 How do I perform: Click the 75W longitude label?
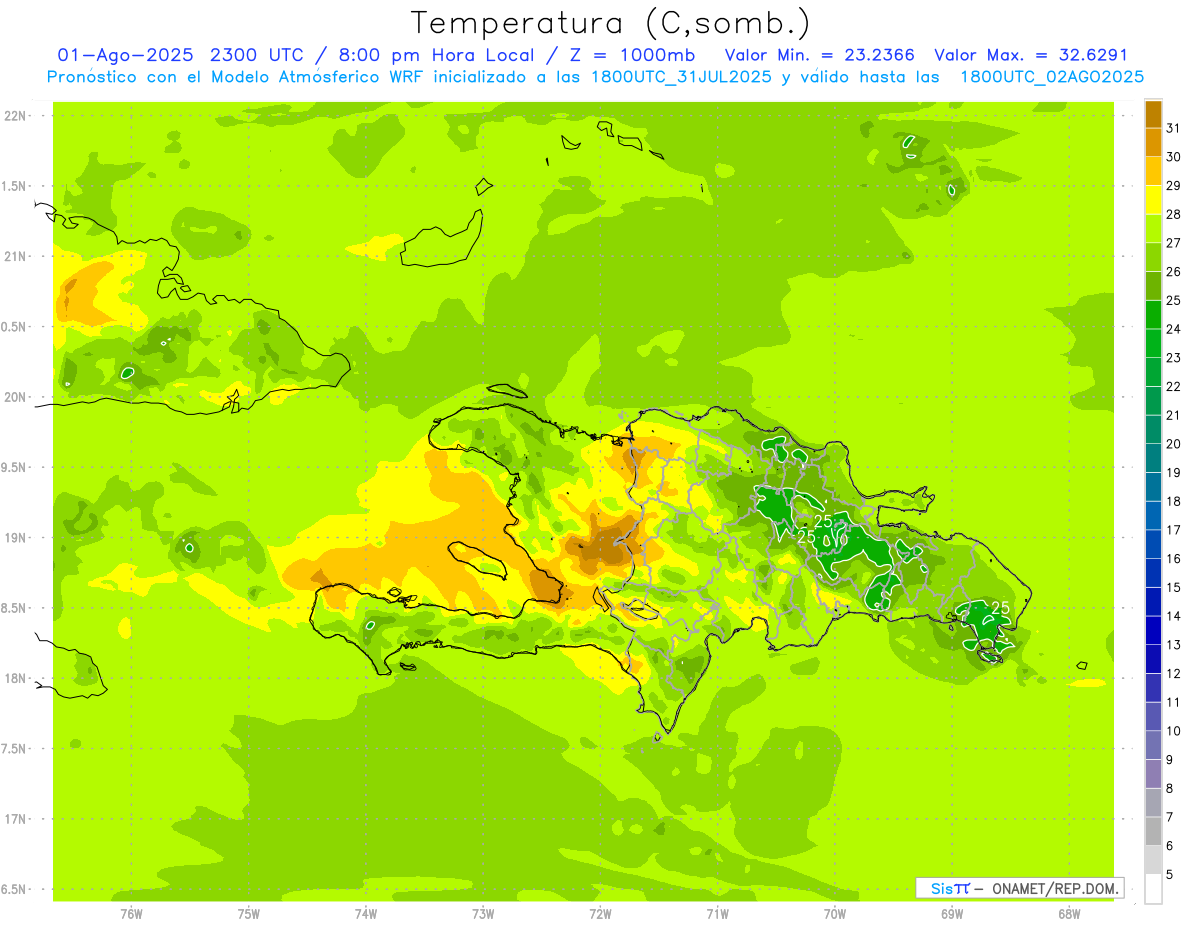click(x=248, y=914)
